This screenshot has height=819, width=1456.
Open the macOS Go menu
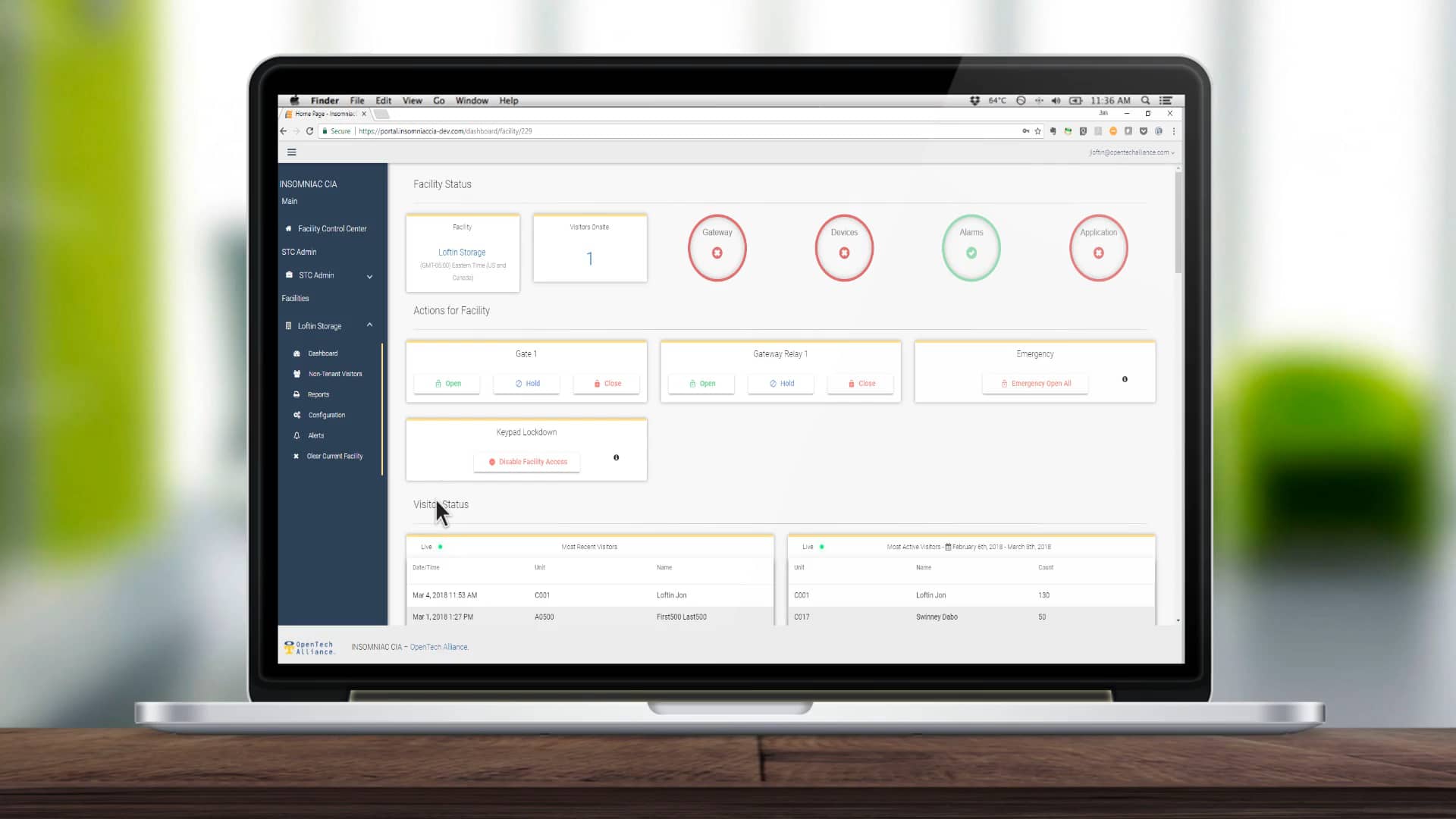[439, 100]
